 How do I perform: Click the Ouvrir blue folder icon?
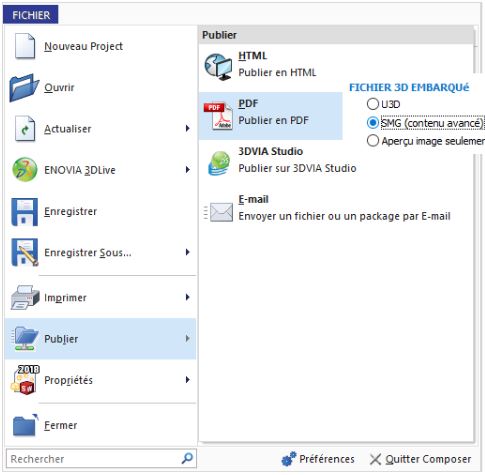[x=24, y=88]
